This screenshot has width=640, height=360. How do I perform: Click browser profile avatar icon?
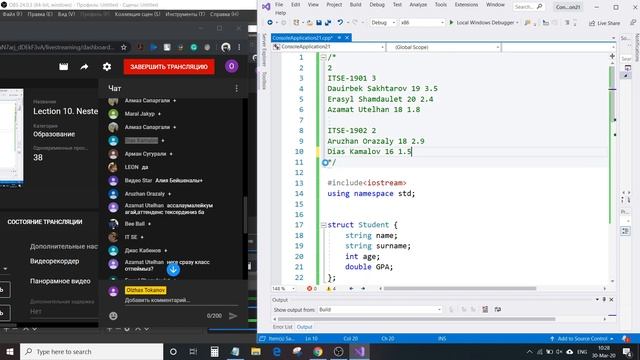[226, 47]
